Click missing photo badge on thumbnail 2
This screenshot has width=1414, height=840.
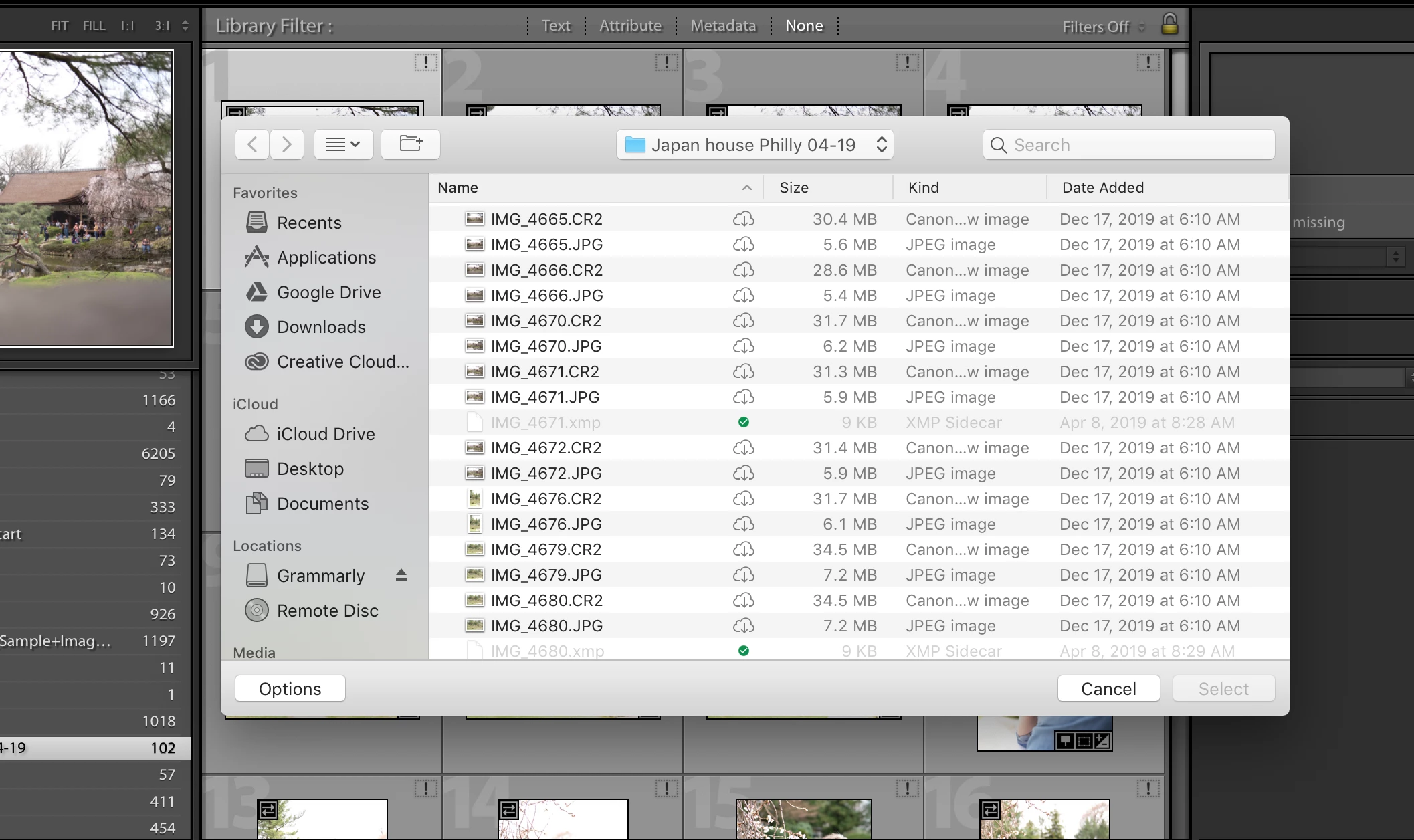666,62
